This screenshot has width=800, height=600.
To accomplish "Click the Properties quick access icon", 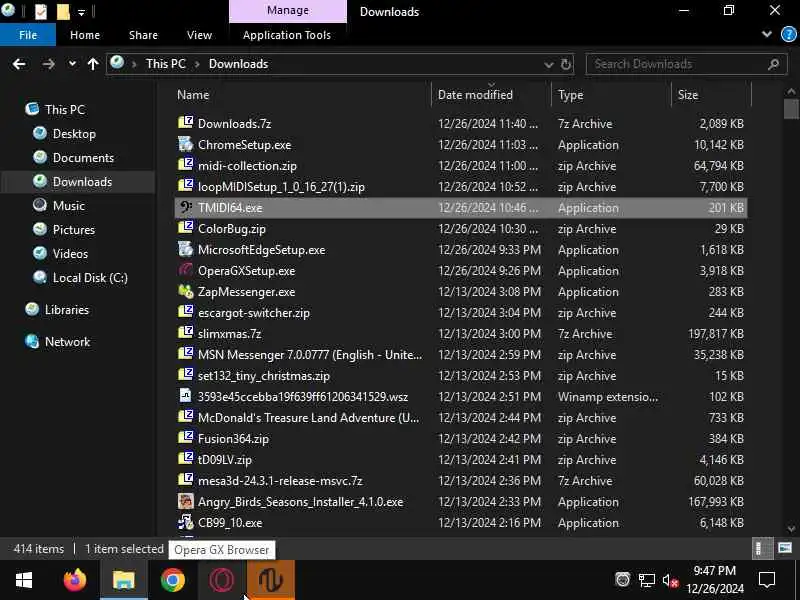I will [41, 11].
